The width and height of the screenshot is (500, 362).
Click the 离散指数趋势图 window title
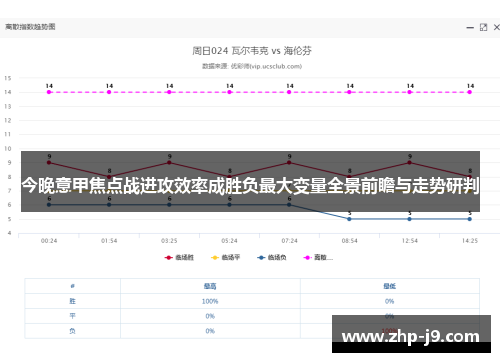coord(30,27)
